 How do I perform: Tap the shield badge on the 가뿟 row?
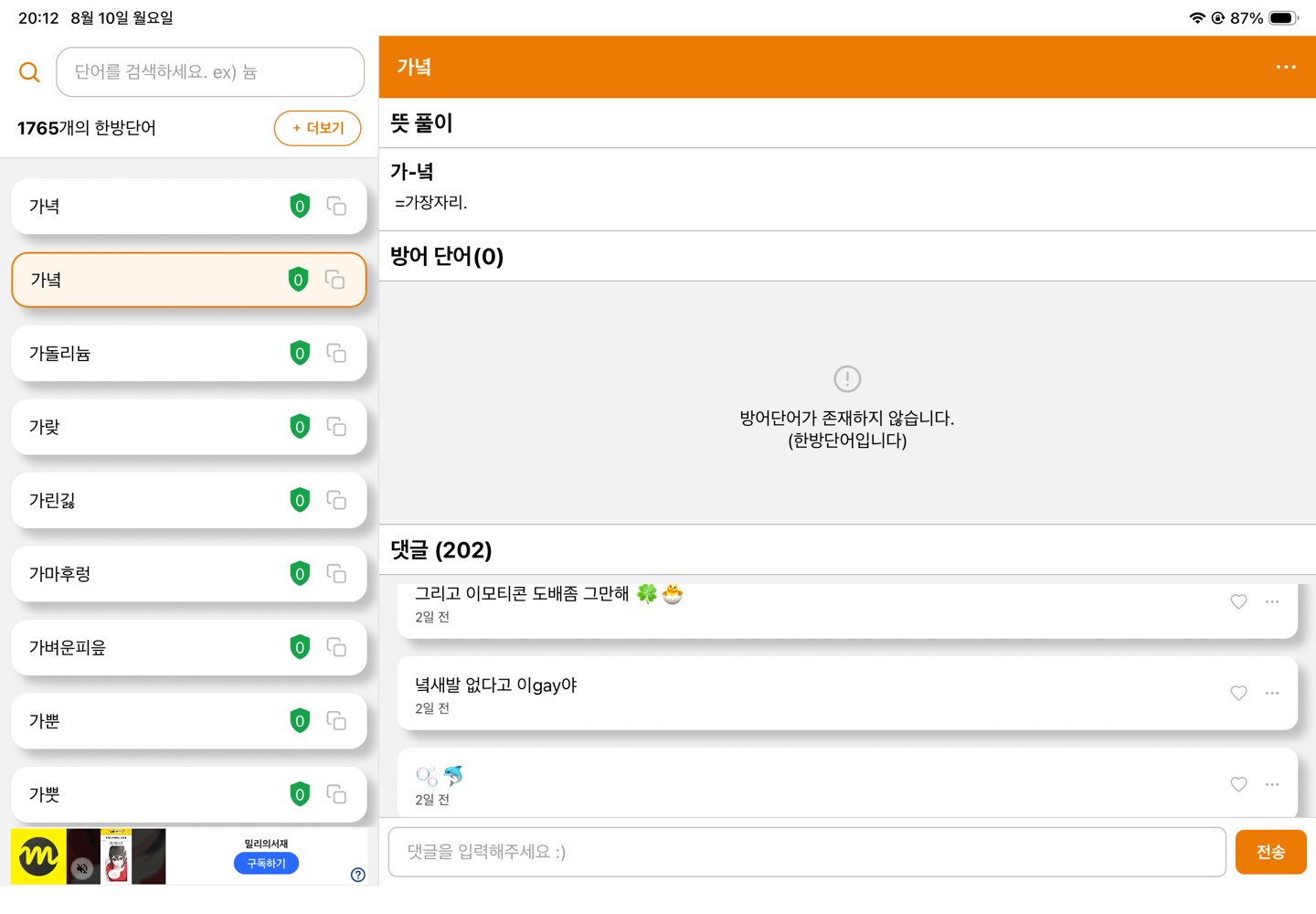(300, 794)
